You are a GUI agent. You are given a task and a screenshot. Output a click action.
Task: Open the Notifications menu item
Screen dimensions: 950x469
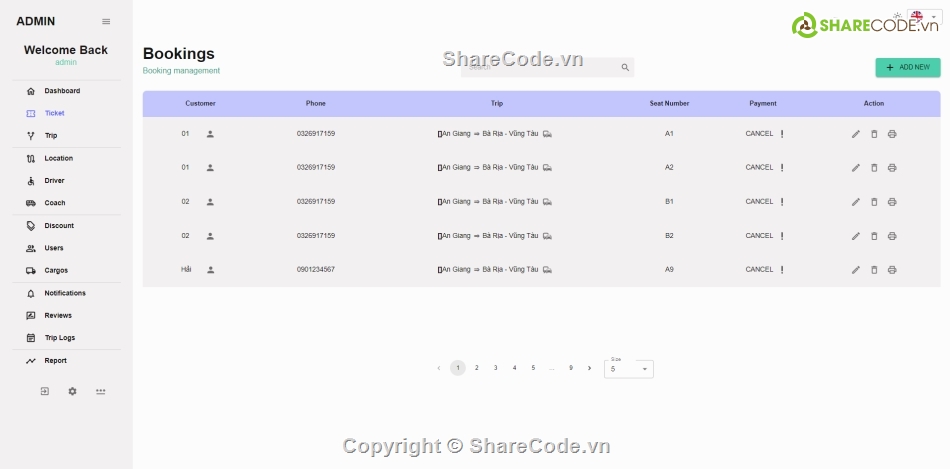point(67,293)
